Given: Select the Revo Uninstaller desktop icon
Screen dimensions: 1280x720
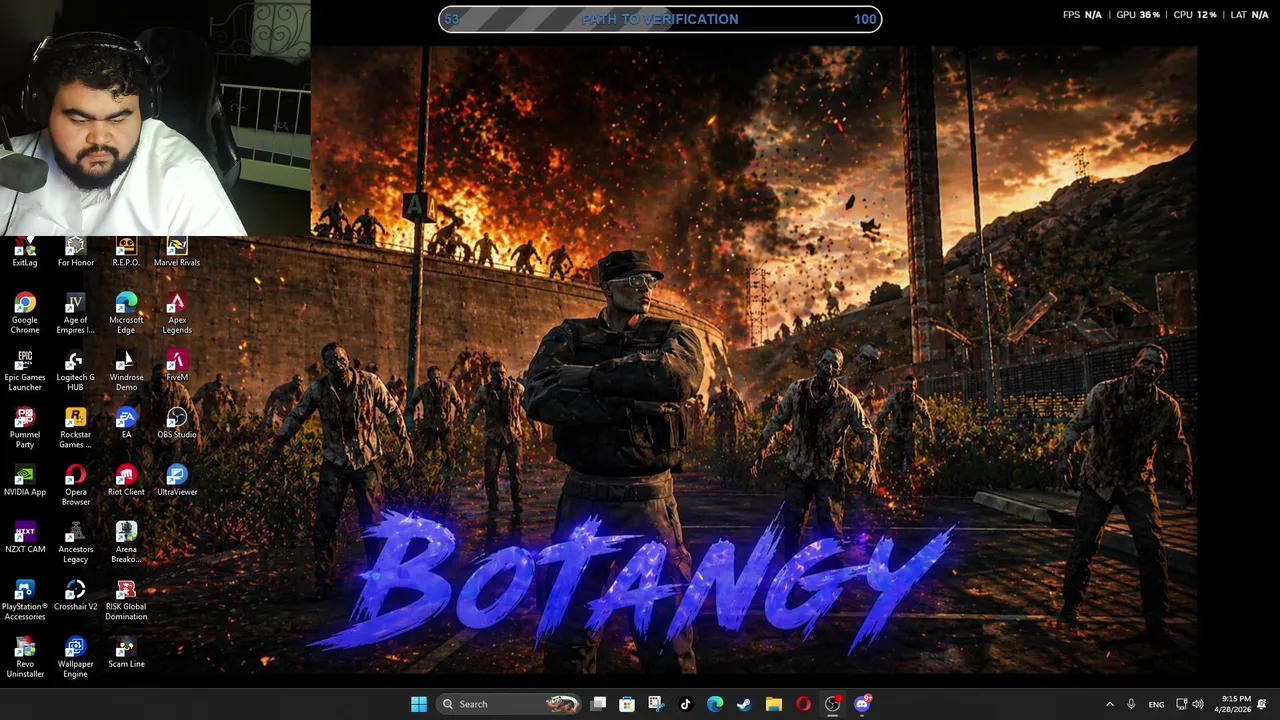Looking at the screenshot, I should click(25, 658).
